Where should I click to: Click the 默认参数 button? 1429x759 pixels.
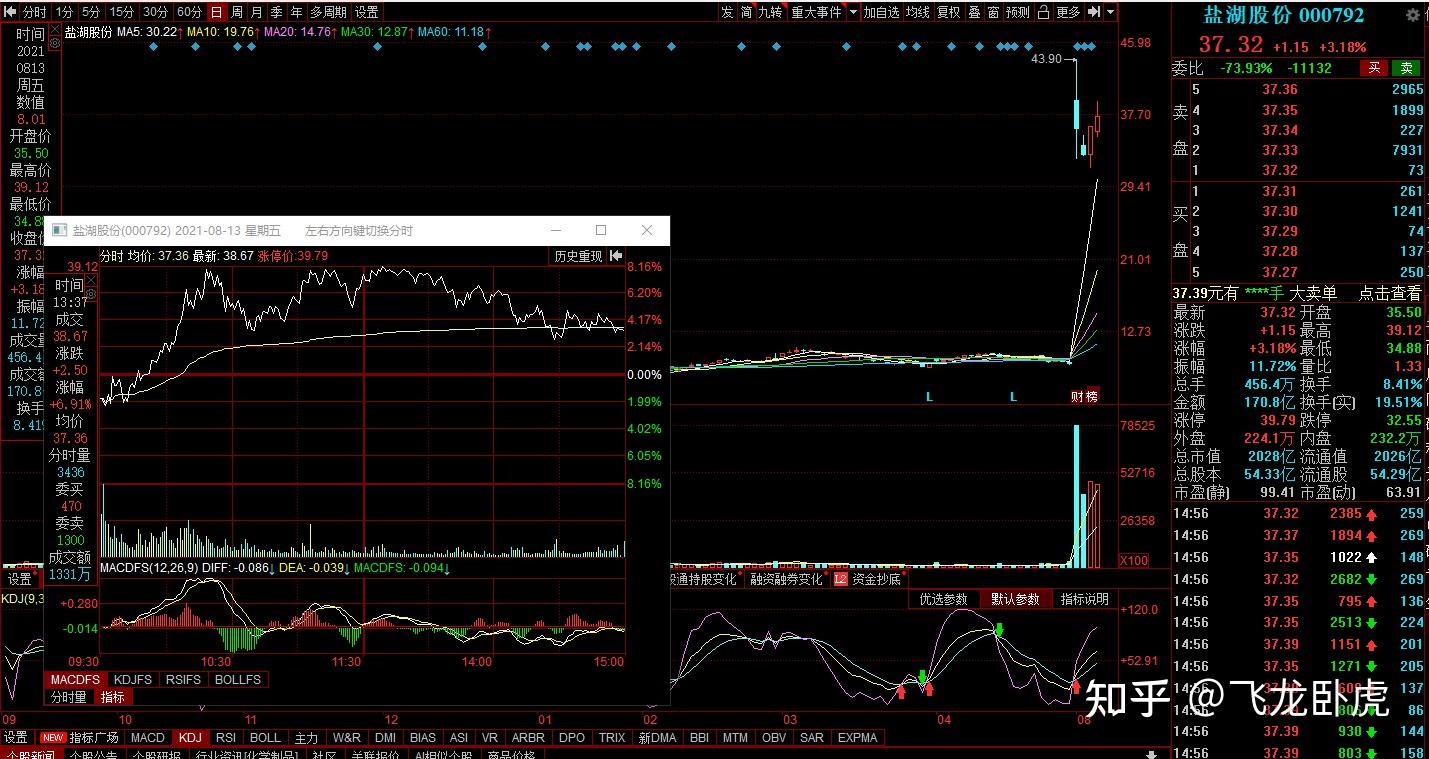[x=1015, y=599]
